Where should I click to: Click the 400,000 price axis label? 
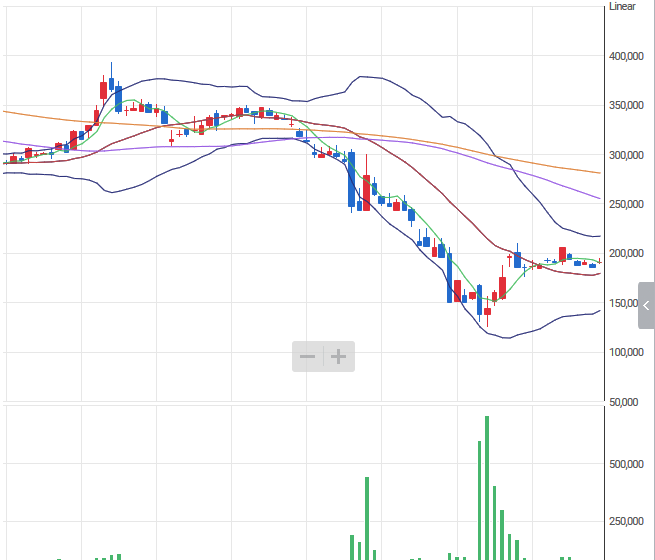pos(626,56)
